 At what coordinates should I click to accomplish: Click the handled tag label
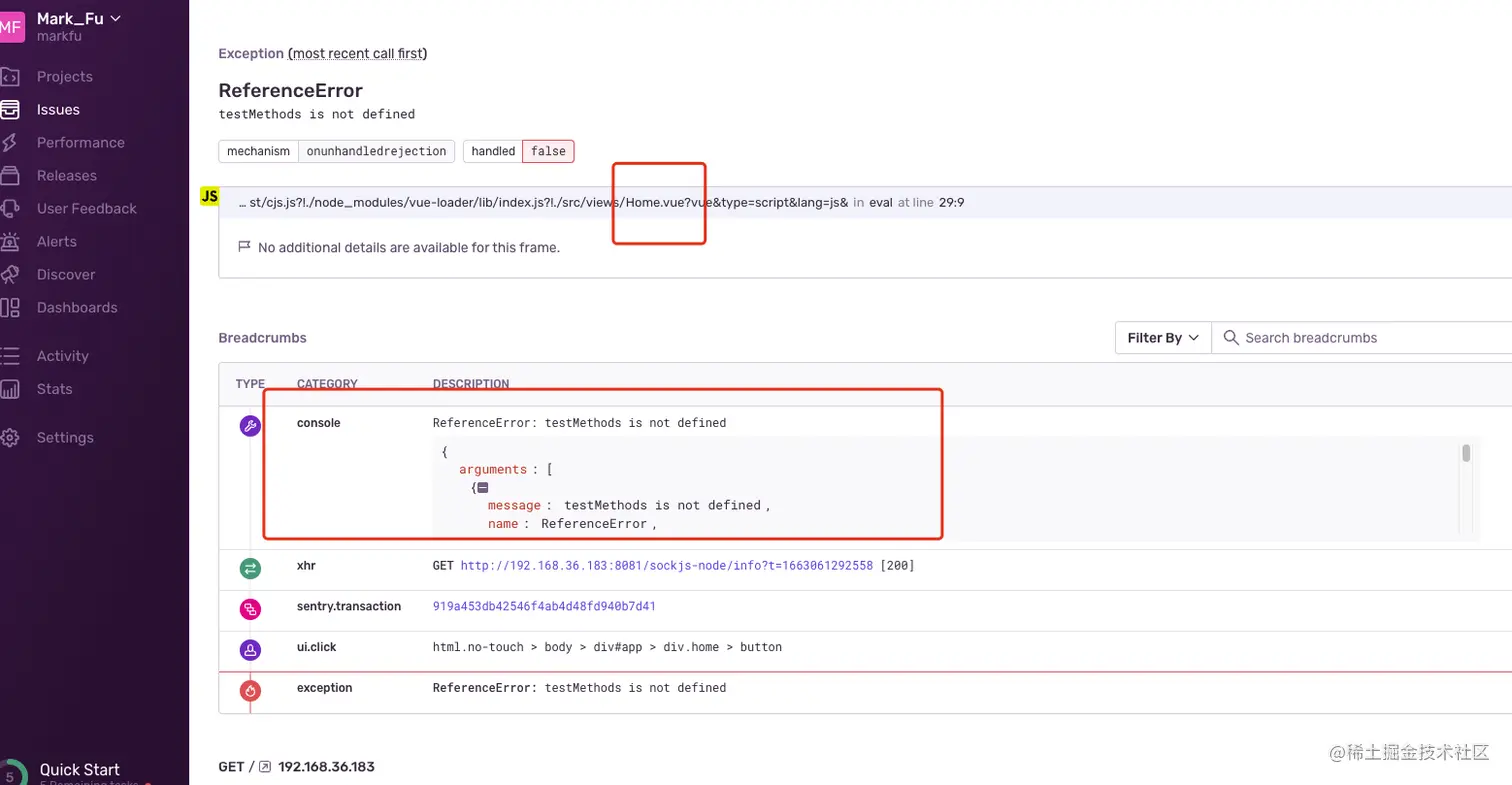tap(493, 151)
